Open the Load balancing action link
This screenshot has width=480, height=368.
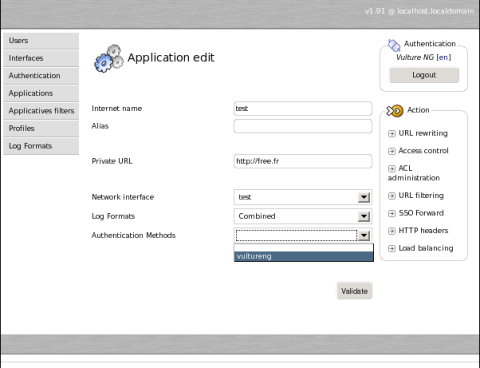pyautogui.click(x=426, y=248)
